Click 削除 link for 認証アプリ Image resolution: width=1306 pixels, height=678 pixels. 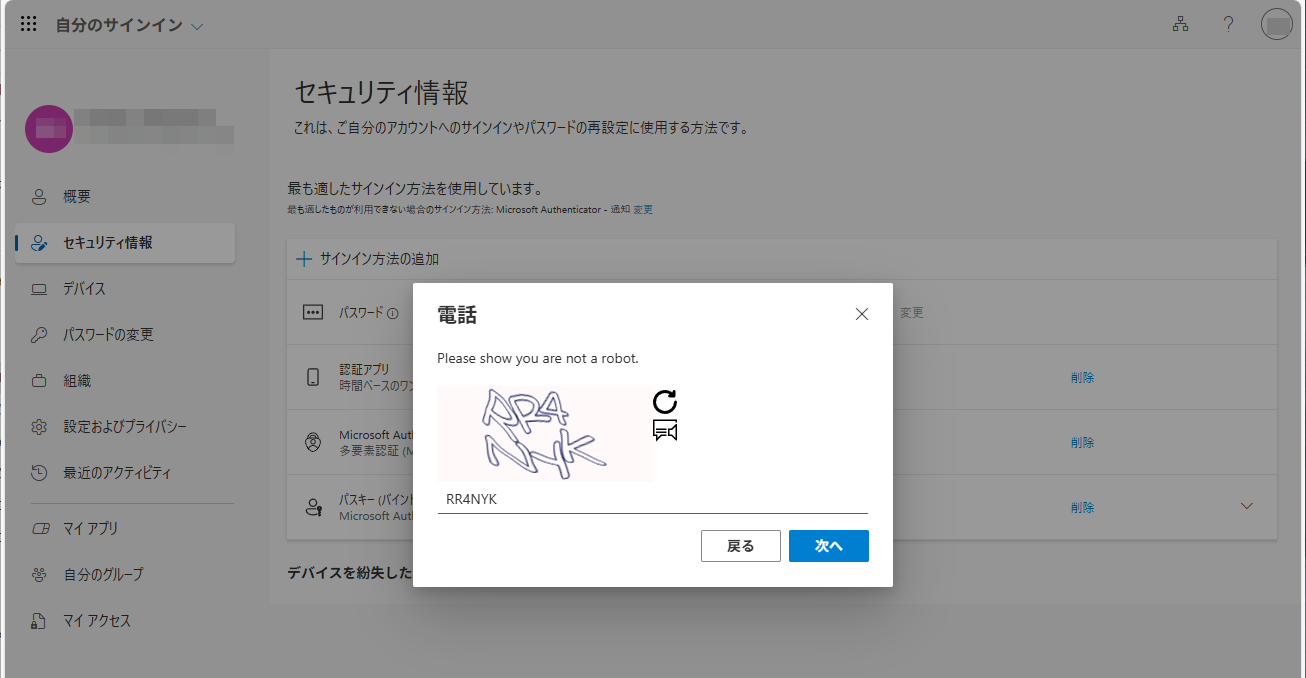[1082, 378]
